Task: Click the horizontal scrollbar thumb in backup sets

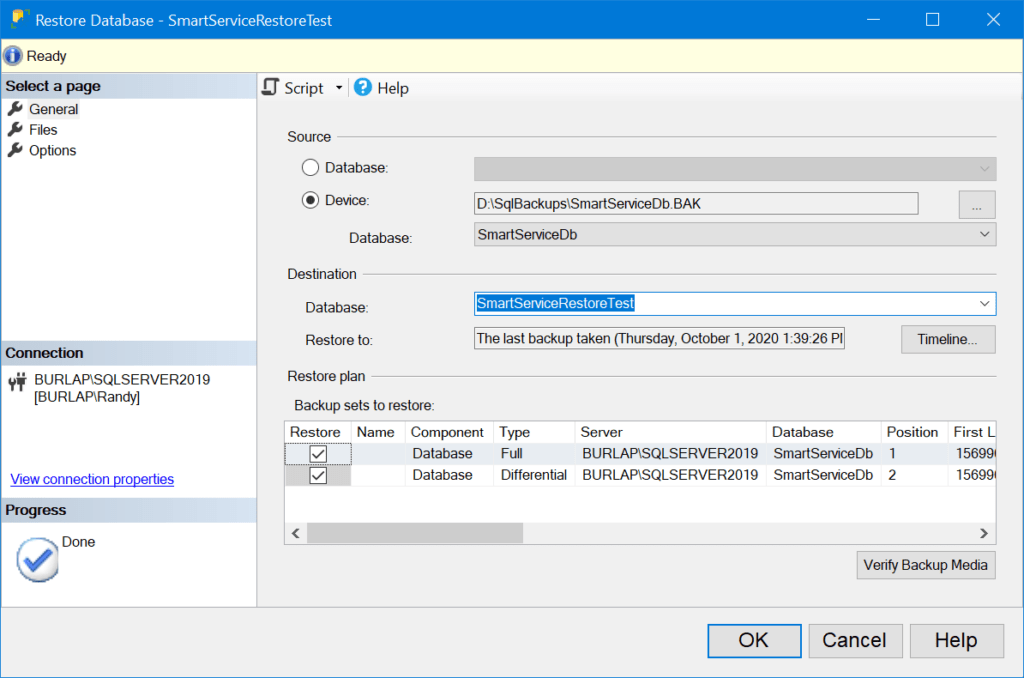Action: [x=415, y=533]
